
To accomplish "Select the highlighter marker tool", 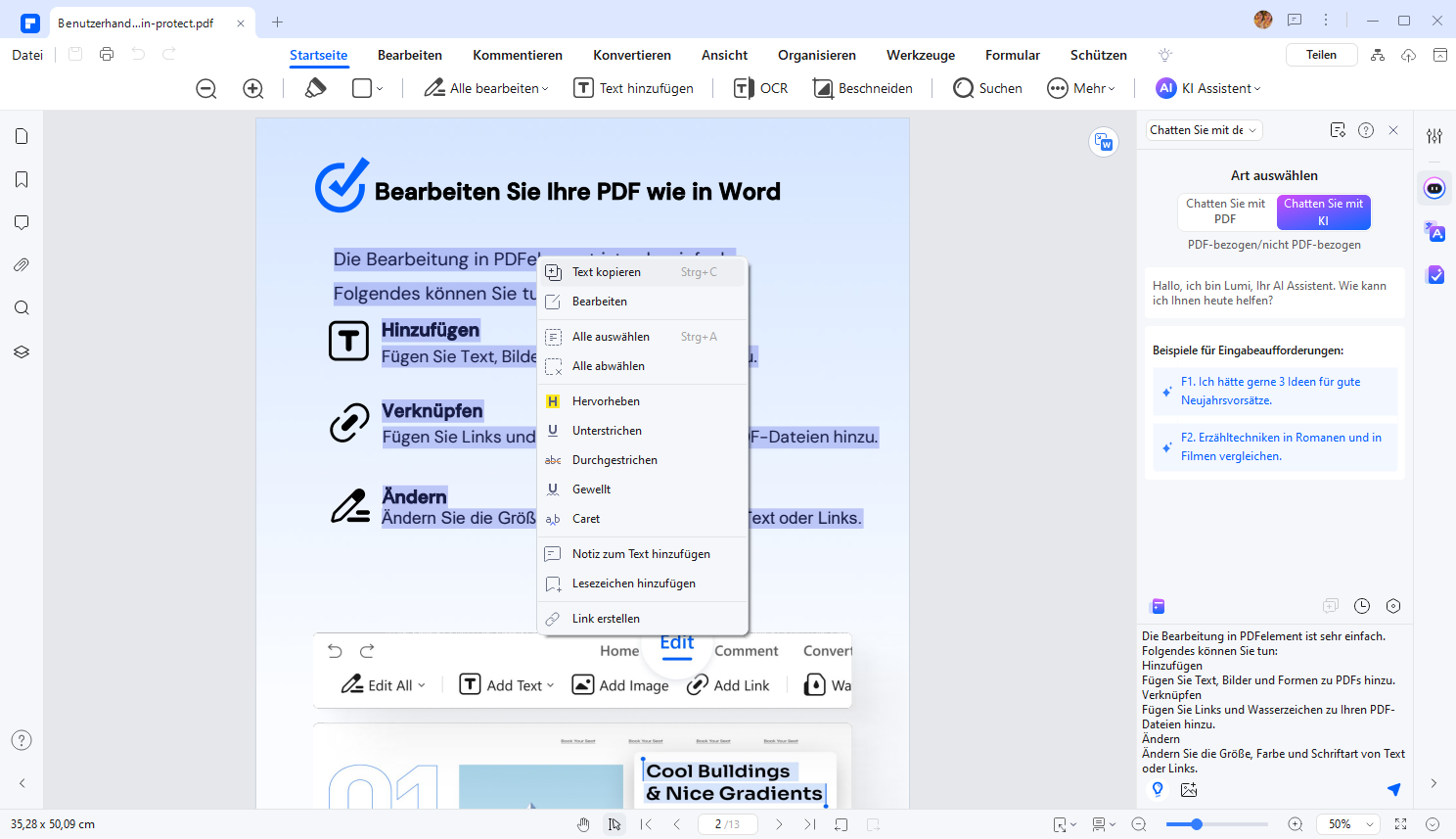I will click(x=315, y=88).
